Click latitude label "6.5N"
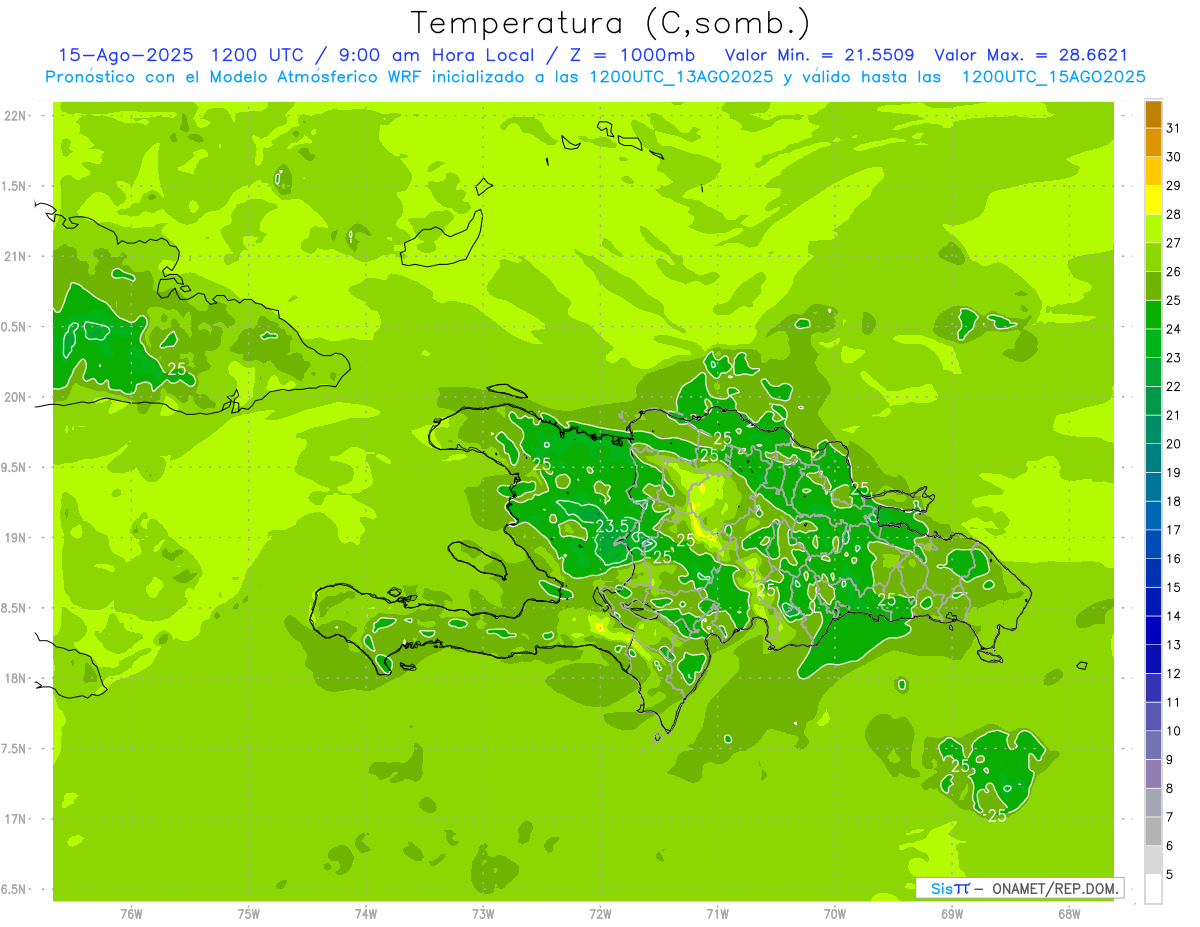Image resolution: width=1200 pixels, height=927 pixels. 15,889
